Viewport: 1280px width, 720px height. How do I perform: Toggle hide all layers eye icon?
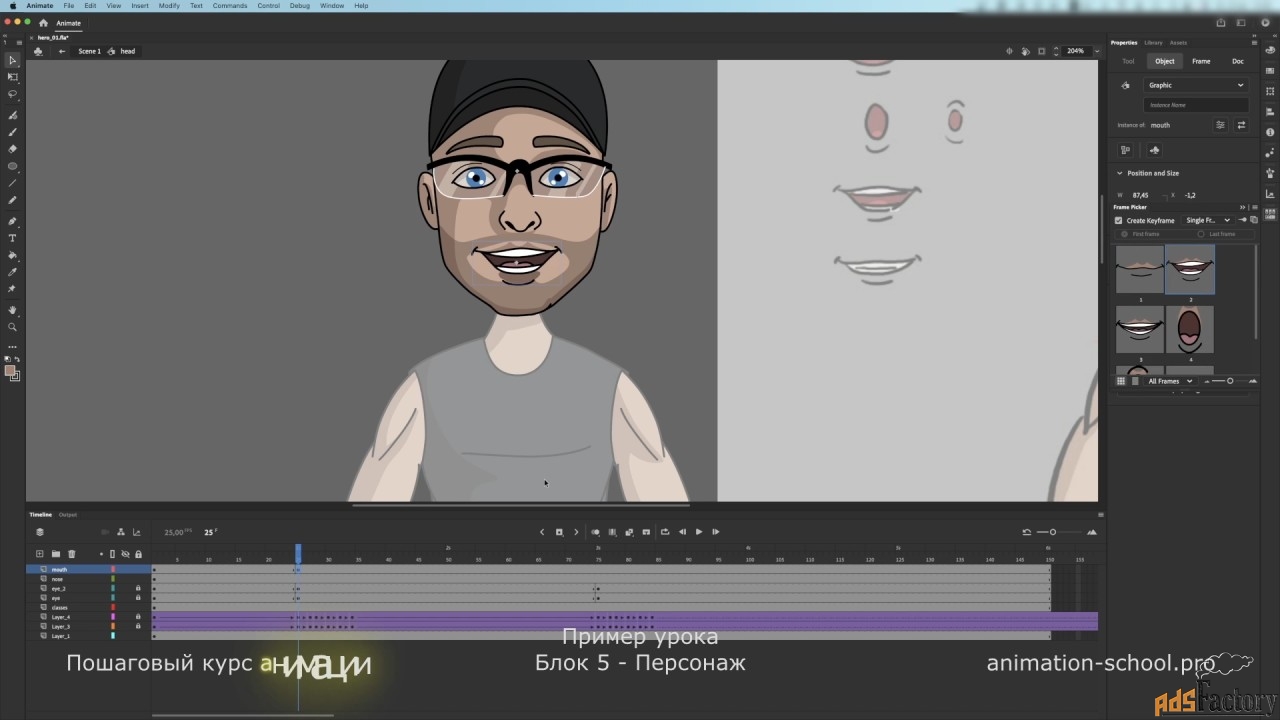tap(125, 554)
